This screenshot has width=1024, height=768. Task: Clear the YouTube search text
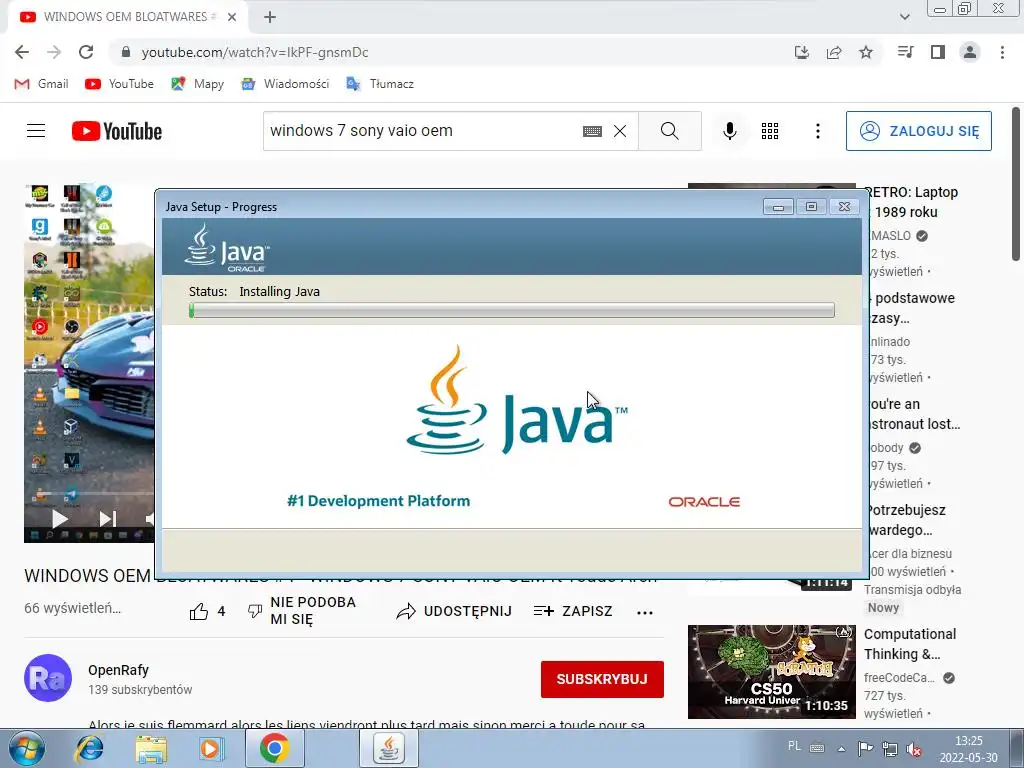click(620, 131)
